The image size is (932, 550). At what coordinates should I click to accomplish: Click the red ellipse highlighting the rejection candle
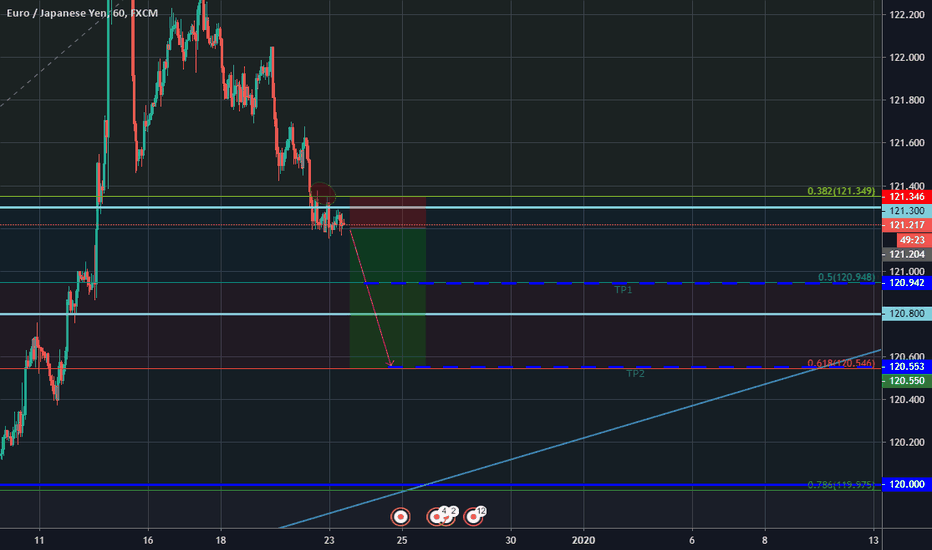[x=322, y=193]
